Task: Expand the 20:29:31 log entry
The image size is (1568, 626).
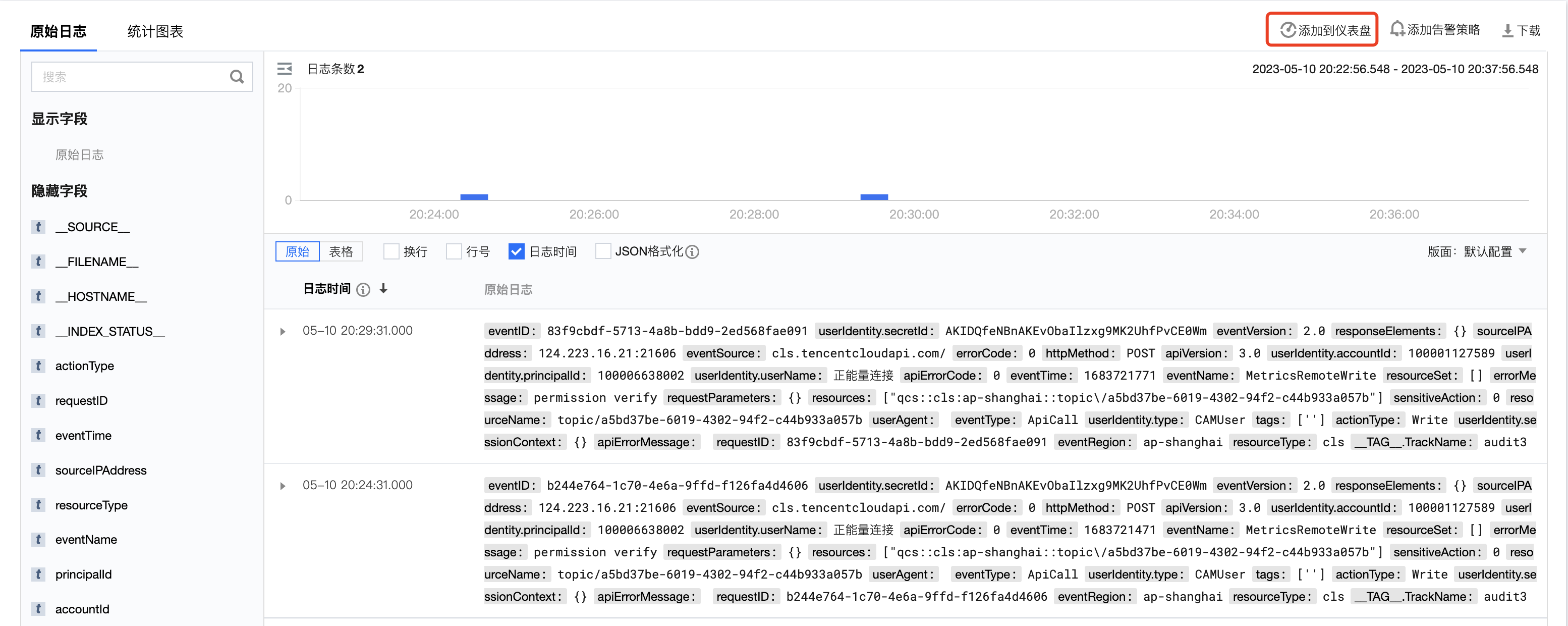Action: (x=283, y=332)
